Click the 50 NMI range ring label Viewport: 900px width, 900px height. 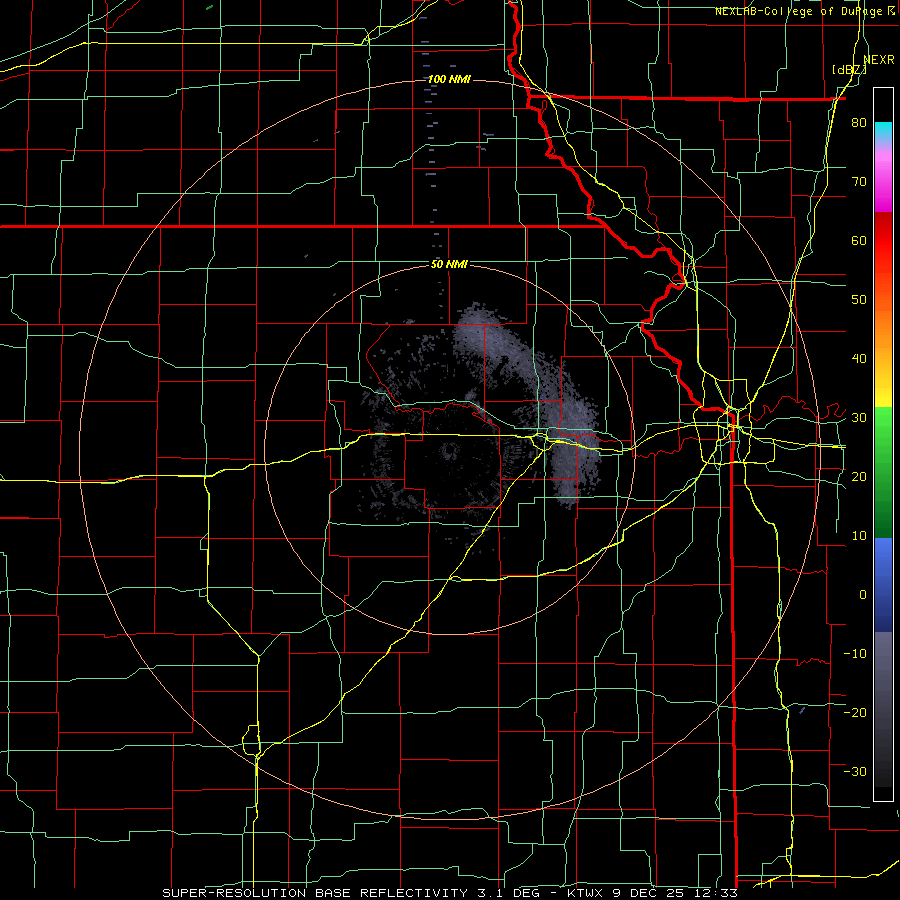[x=449, y=265]
